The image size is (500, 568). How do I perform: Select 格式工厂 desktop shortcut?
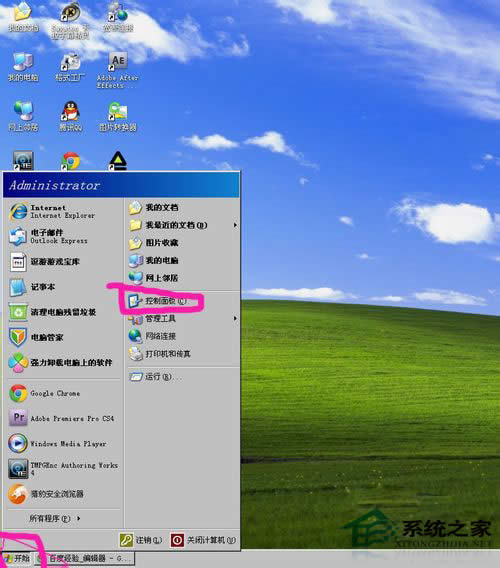pos(71,67)
